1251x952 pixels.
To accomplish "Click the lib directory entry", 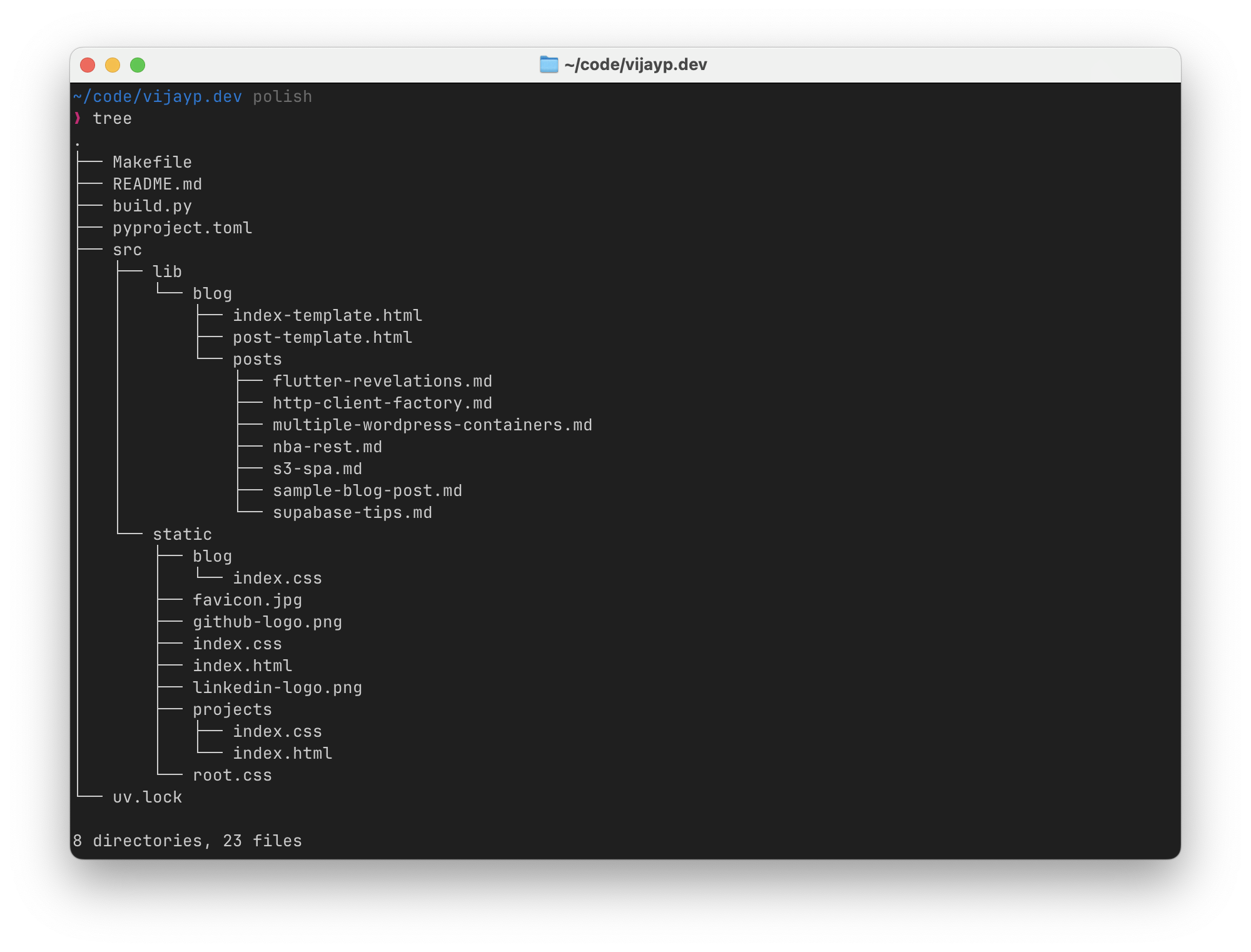I will tap(167, 271).
